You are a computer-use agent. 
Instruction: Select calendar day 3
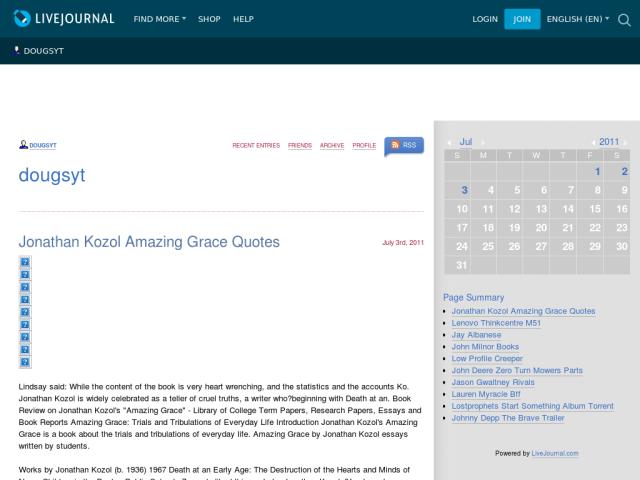[x=464, y=190]
